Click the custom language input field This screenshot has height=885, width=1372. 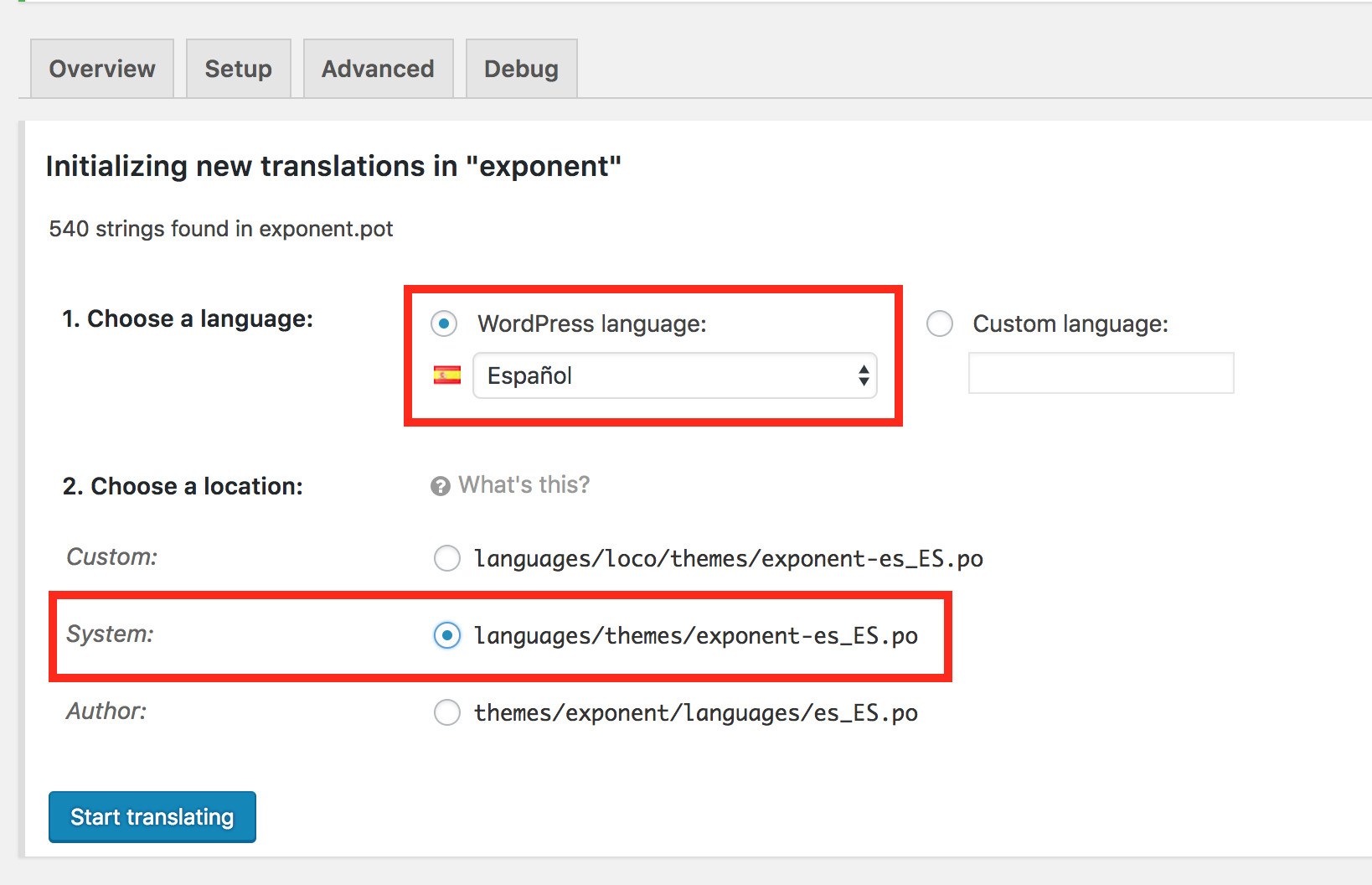click(x=1101, y=373)
